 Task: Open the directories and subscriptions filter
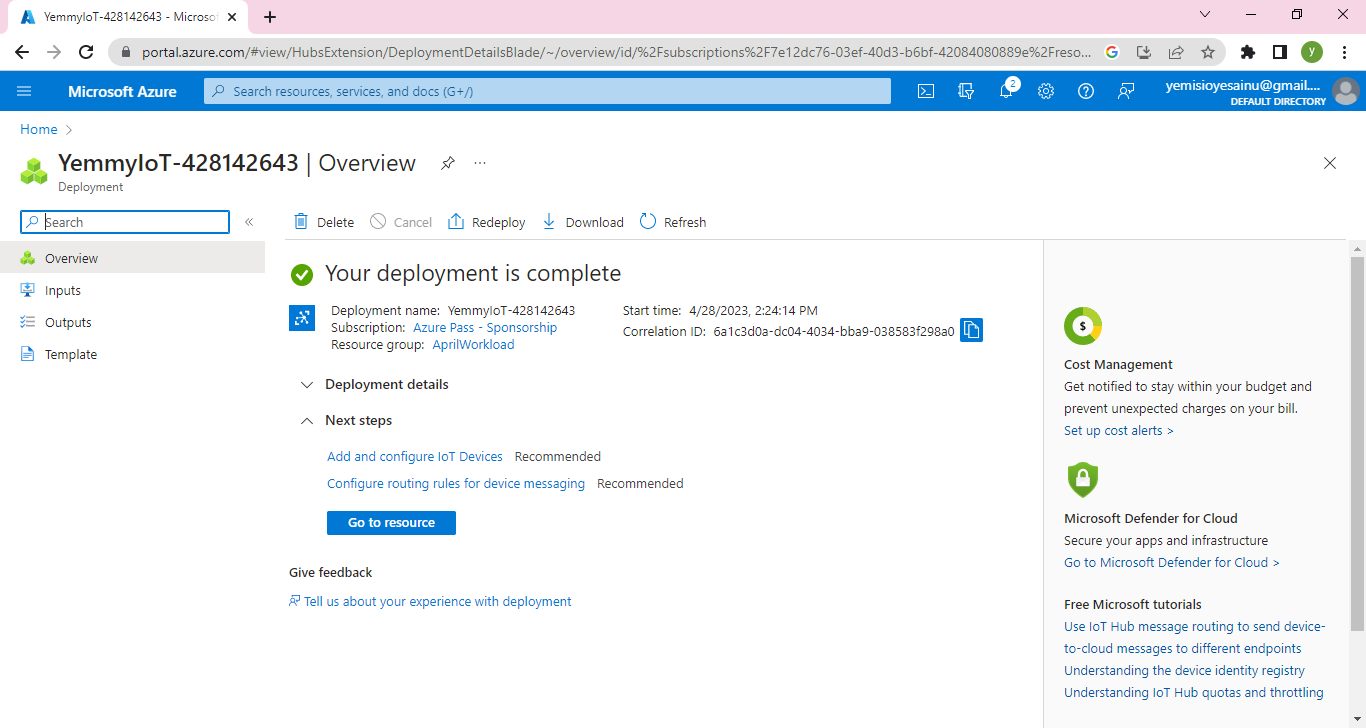(966, 91)
